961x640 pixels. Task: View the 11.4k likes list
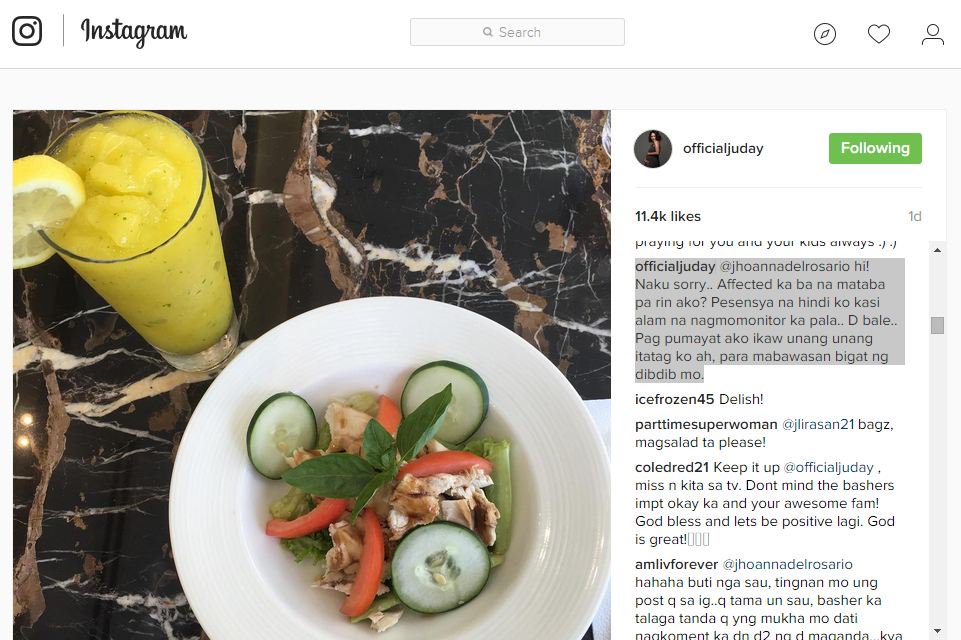[x=667, y=216]
